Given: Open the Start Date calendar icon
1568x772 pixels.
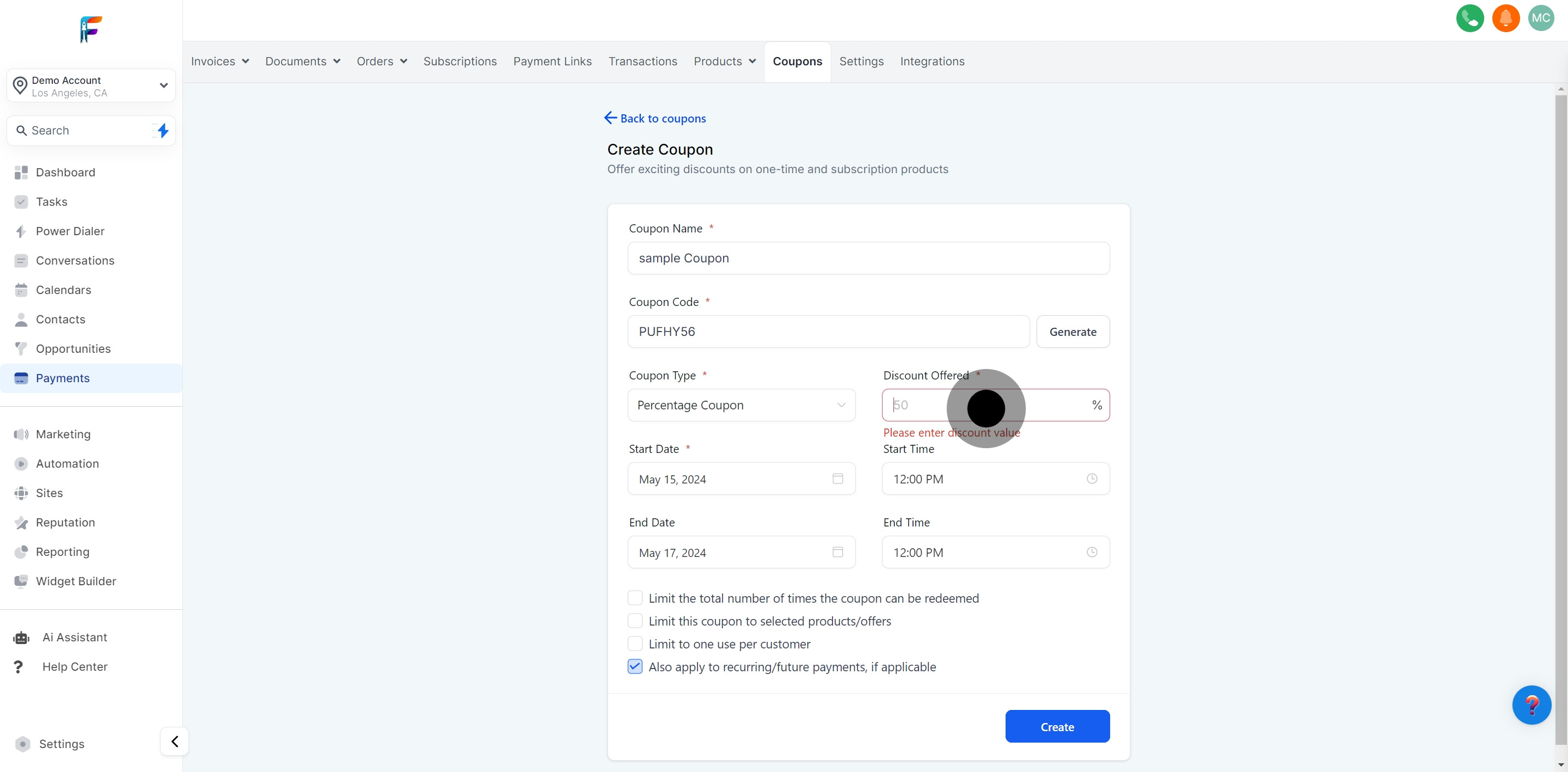Looking at the screenshot, I should [837, 479].
